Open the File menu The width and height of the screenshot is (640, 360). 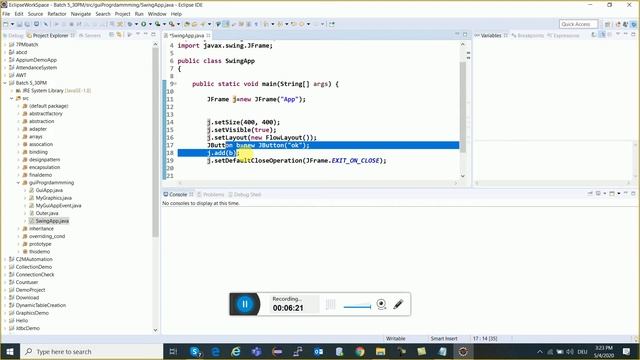(6, 14)
